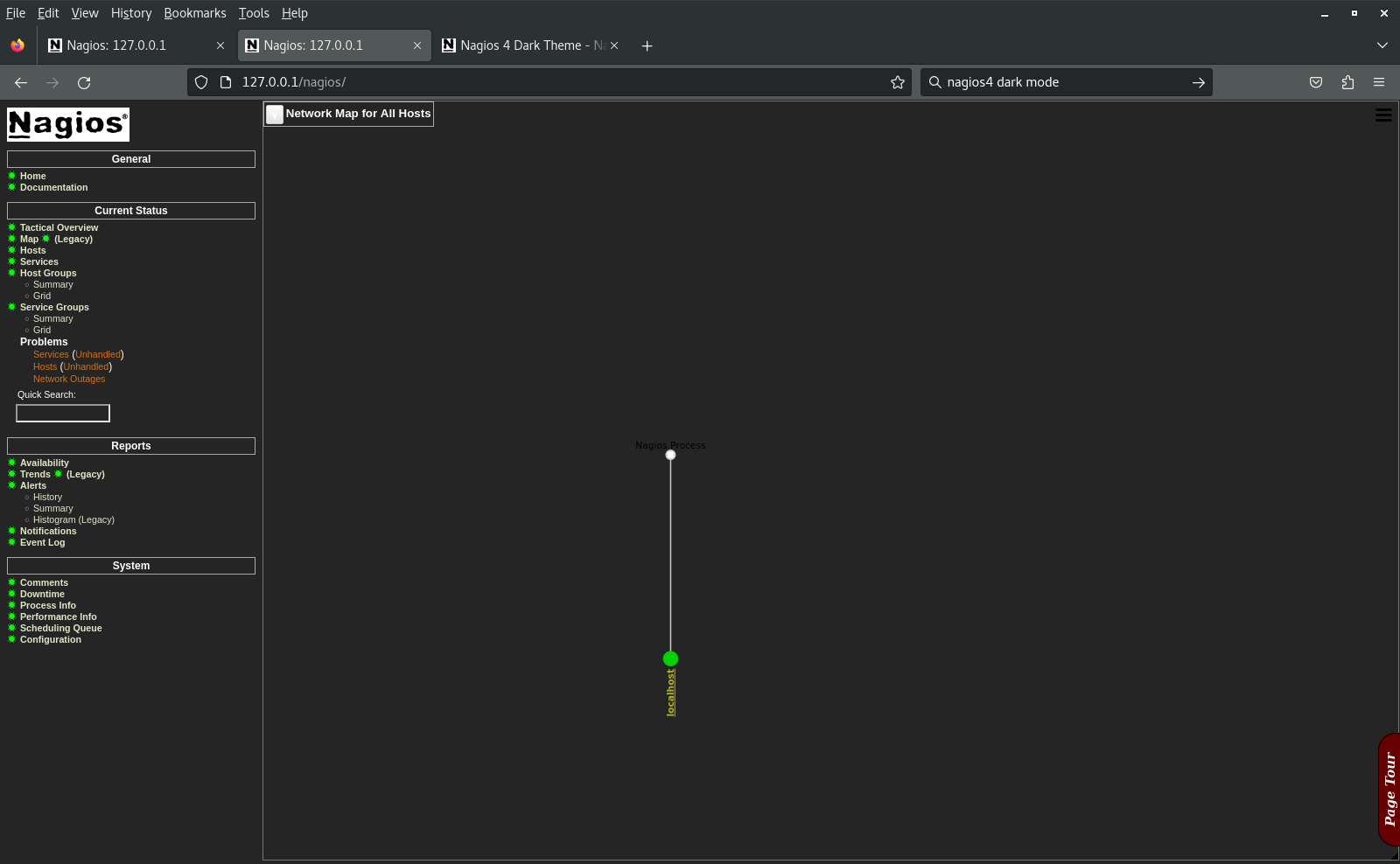Bookmark this page with the star icon
Image resolution: width=1400 pixels, height=864 pixels.
tap(898, 82)
